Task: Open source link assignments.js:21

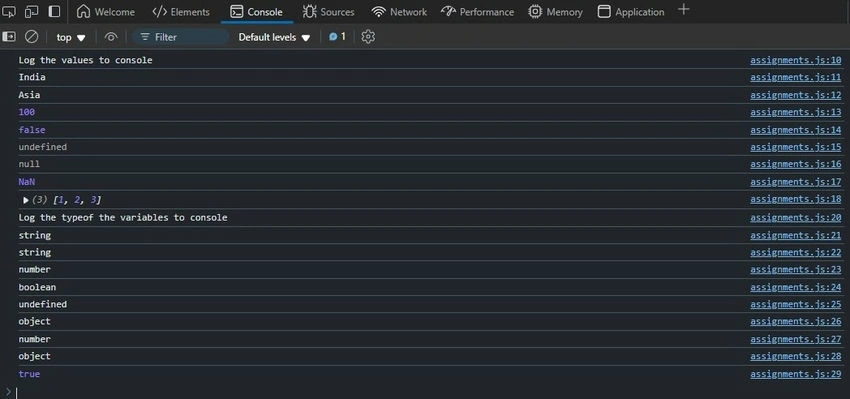Action: pyautogui.click(x=795, y=235)
